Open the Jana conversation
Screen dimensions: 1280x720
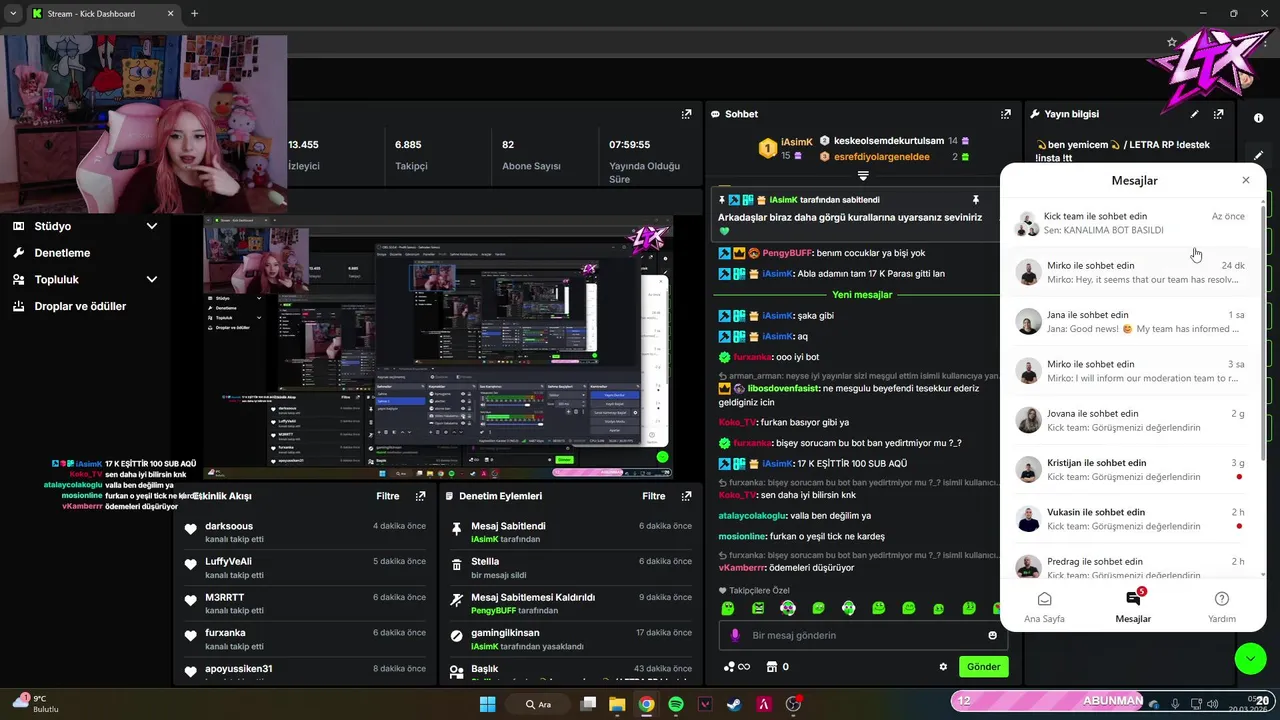tap(1131, 321)
